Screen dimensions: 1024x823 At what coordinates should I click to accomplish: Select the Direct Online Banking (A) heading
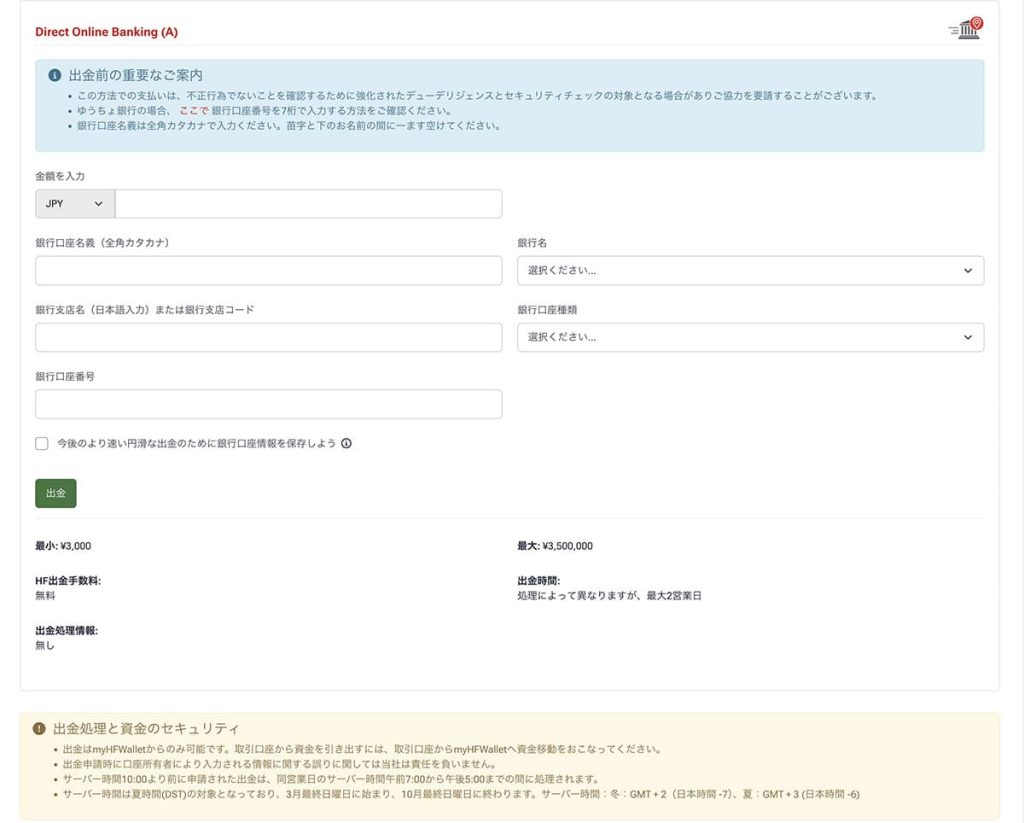tap(106, 31)
